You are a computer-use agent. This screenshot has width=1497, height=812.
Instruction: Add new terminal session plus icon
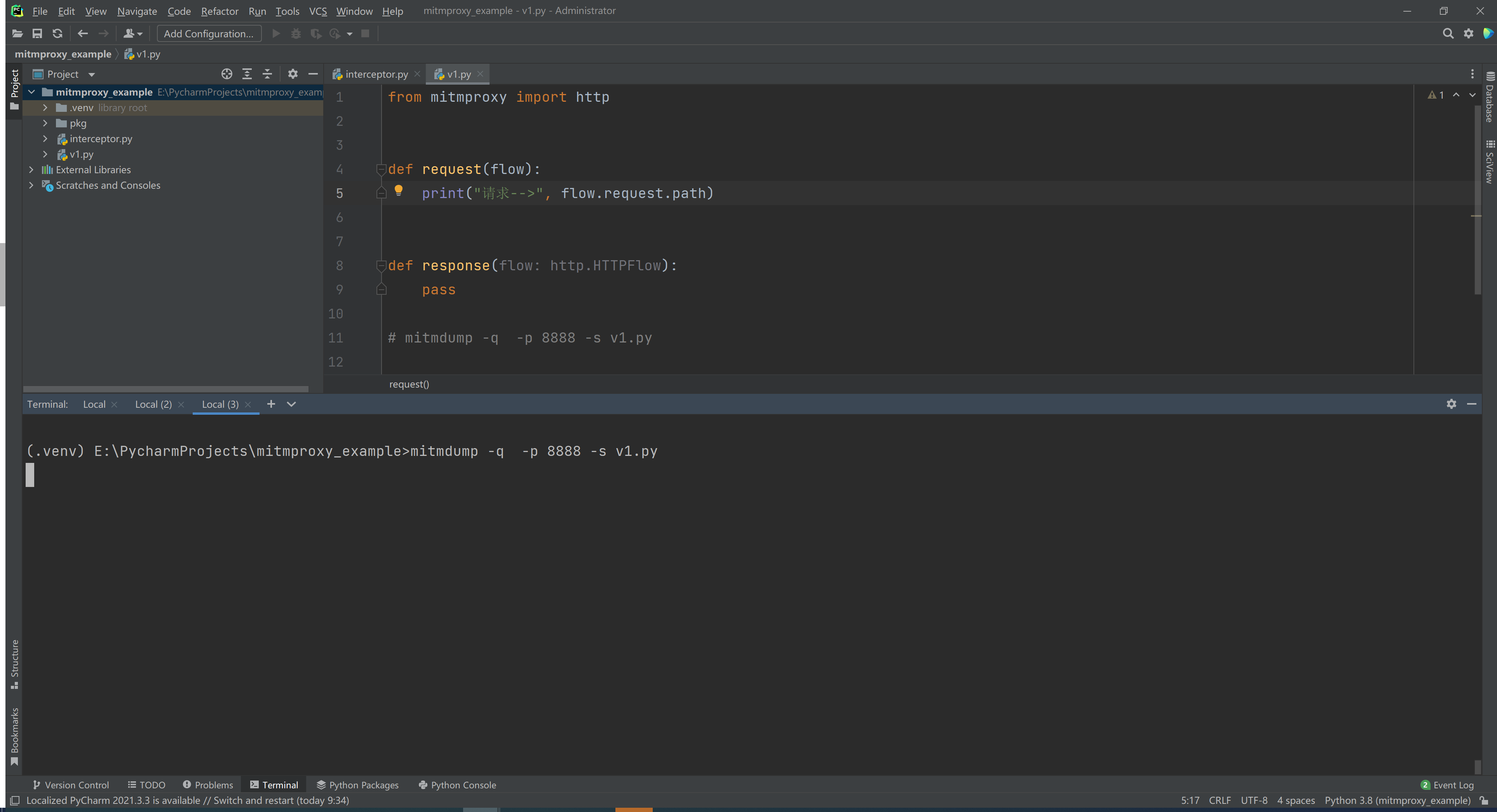pos(271,404)
